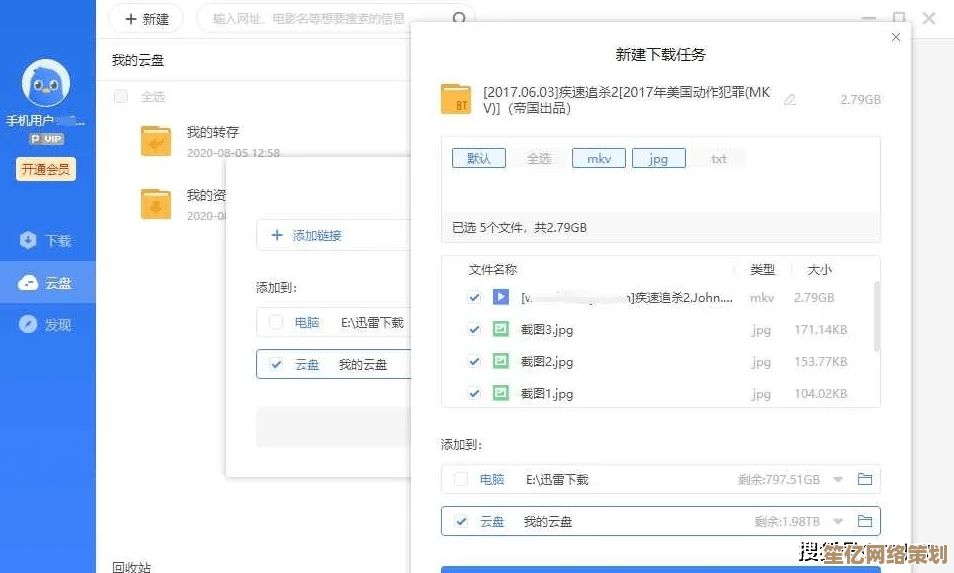Click the 文件名称 column header
This screenshot has height=573, width=954.
click(x=493, y=269)
